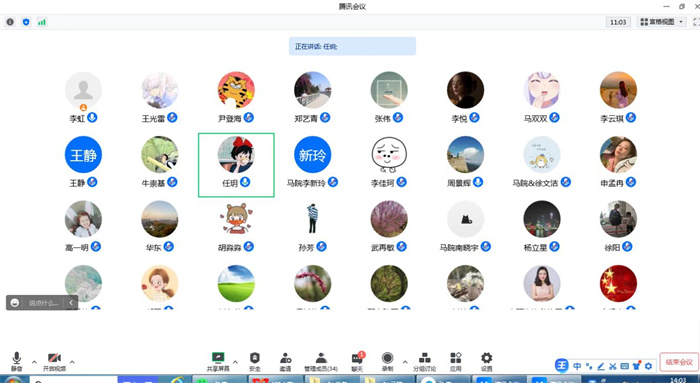Click the participant name 华东
Viewport: 700px width, 383px height.
pos(153,247)
